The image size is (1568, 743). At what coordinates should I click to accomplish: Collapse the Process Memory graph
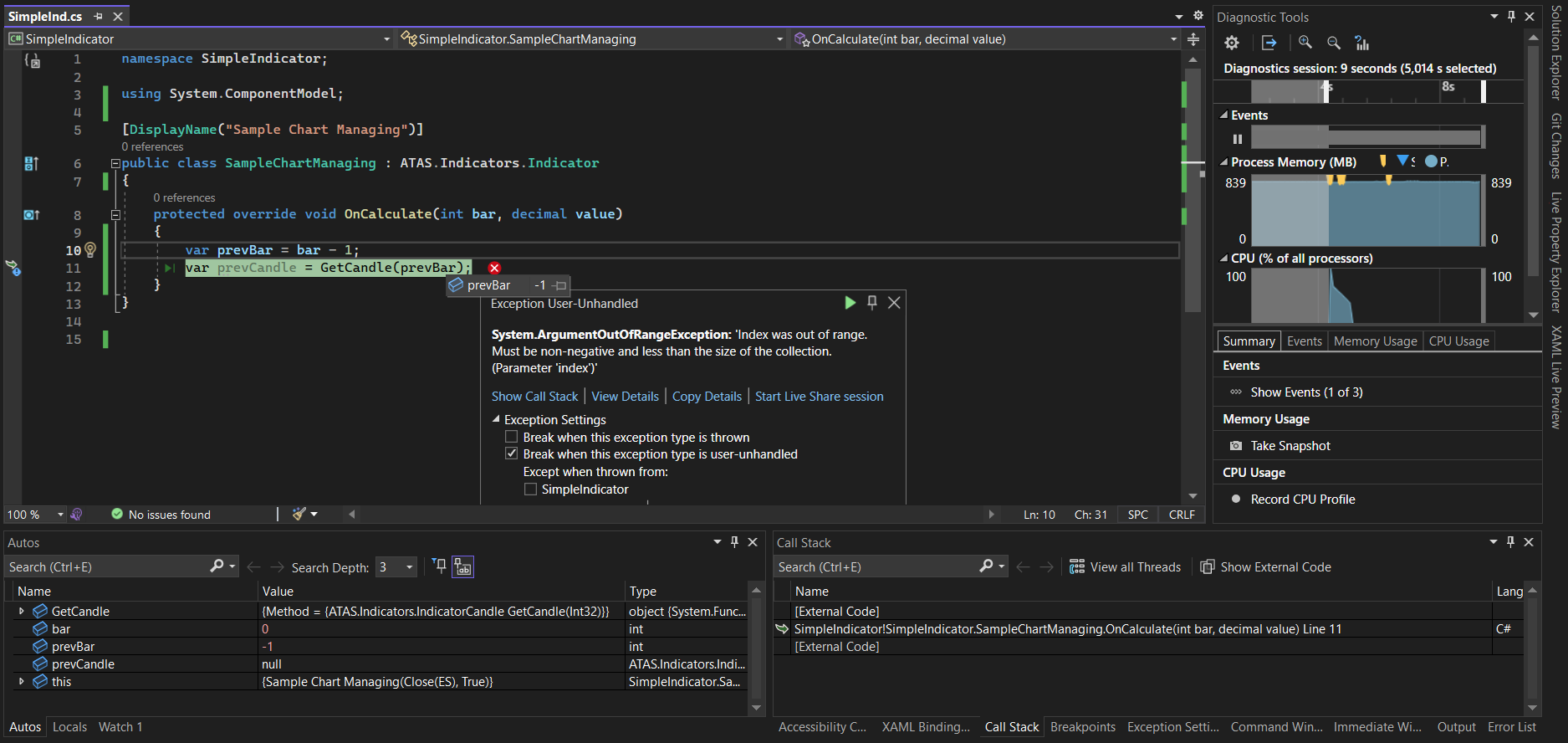[1224, 162]
